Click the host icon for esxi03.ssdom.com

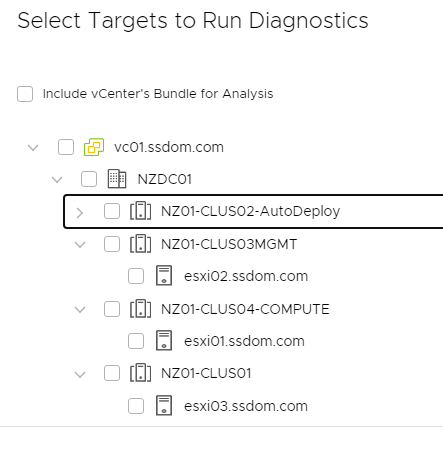[x=164, y=406]
